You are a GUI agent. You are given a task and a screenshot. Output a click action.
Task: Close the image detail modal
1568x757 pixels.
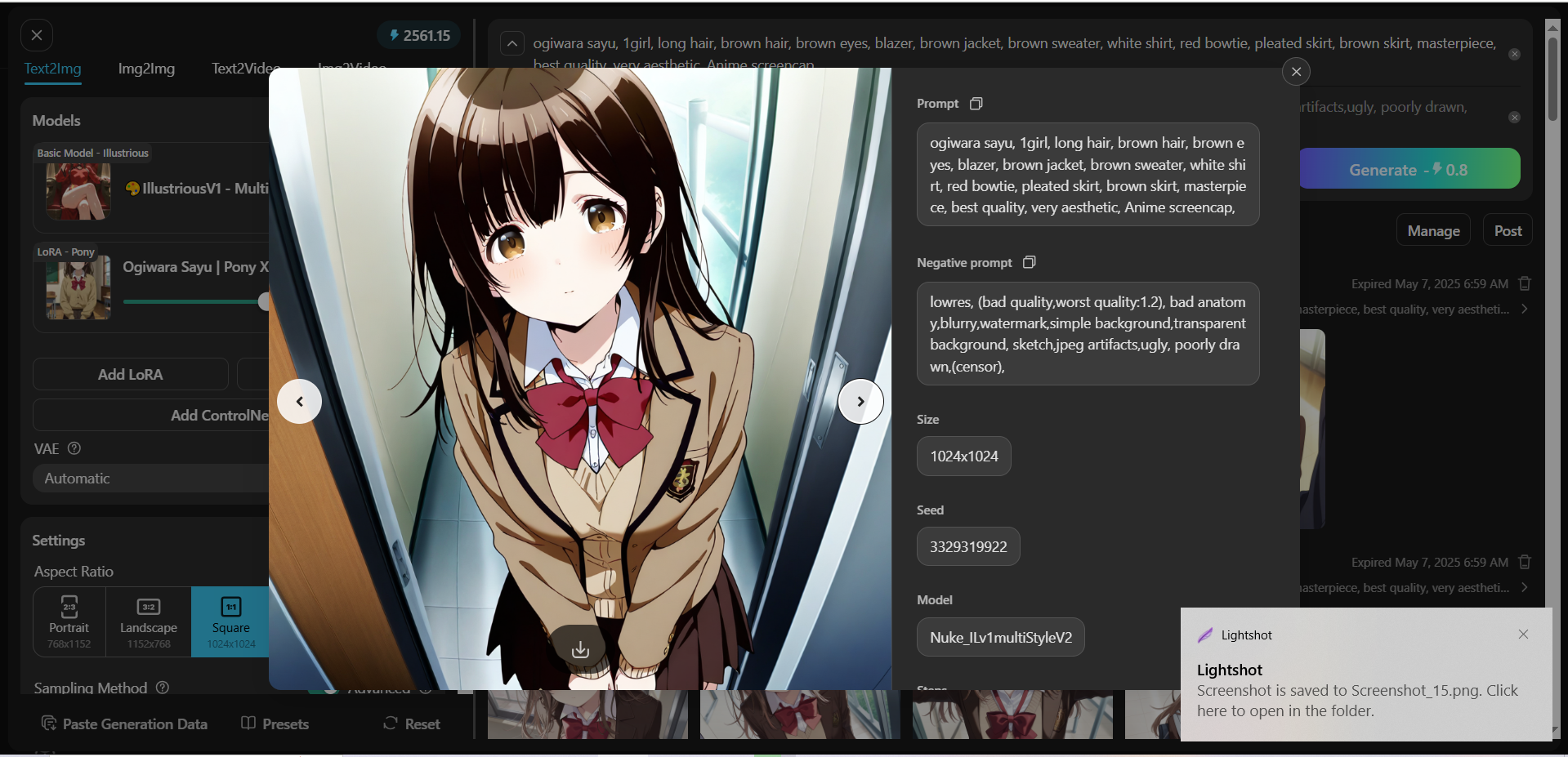1296,72
